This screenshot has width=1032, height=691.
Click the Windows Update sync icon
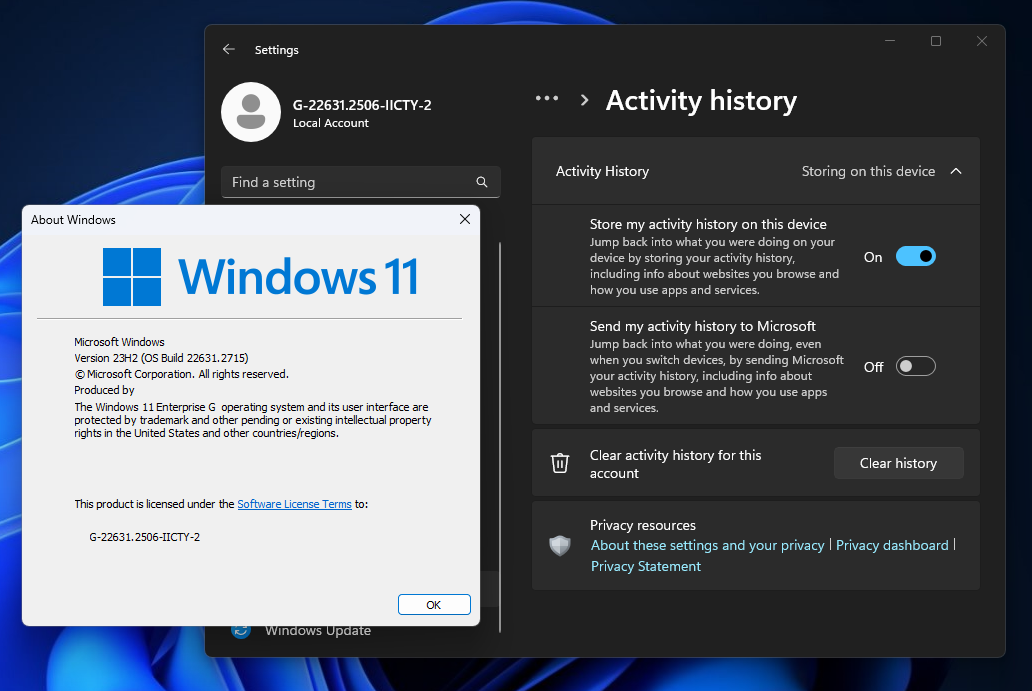pos(241,630)
